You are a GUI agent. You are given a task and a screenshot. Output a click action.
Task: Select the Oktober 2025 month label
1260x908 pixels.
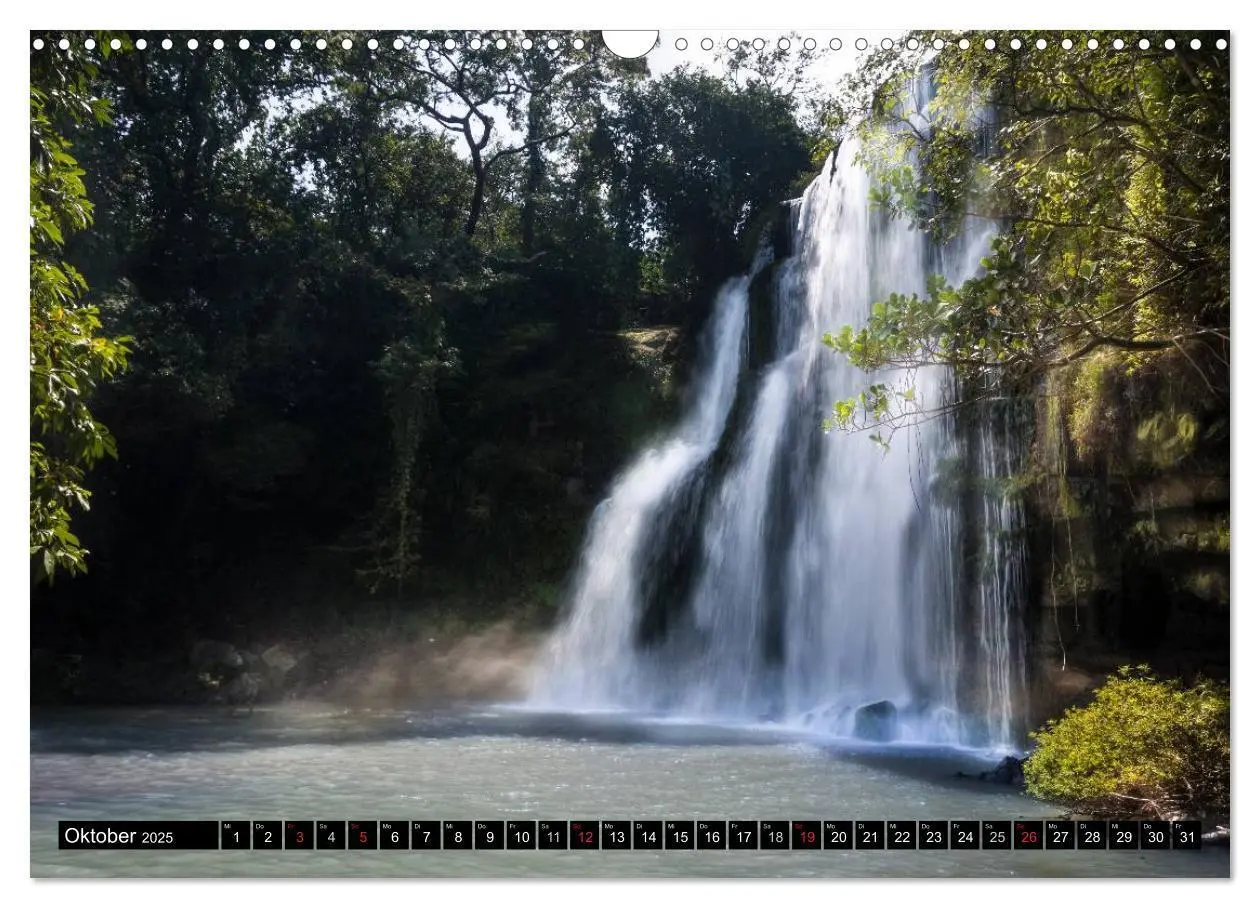click(x=138, y=836)
